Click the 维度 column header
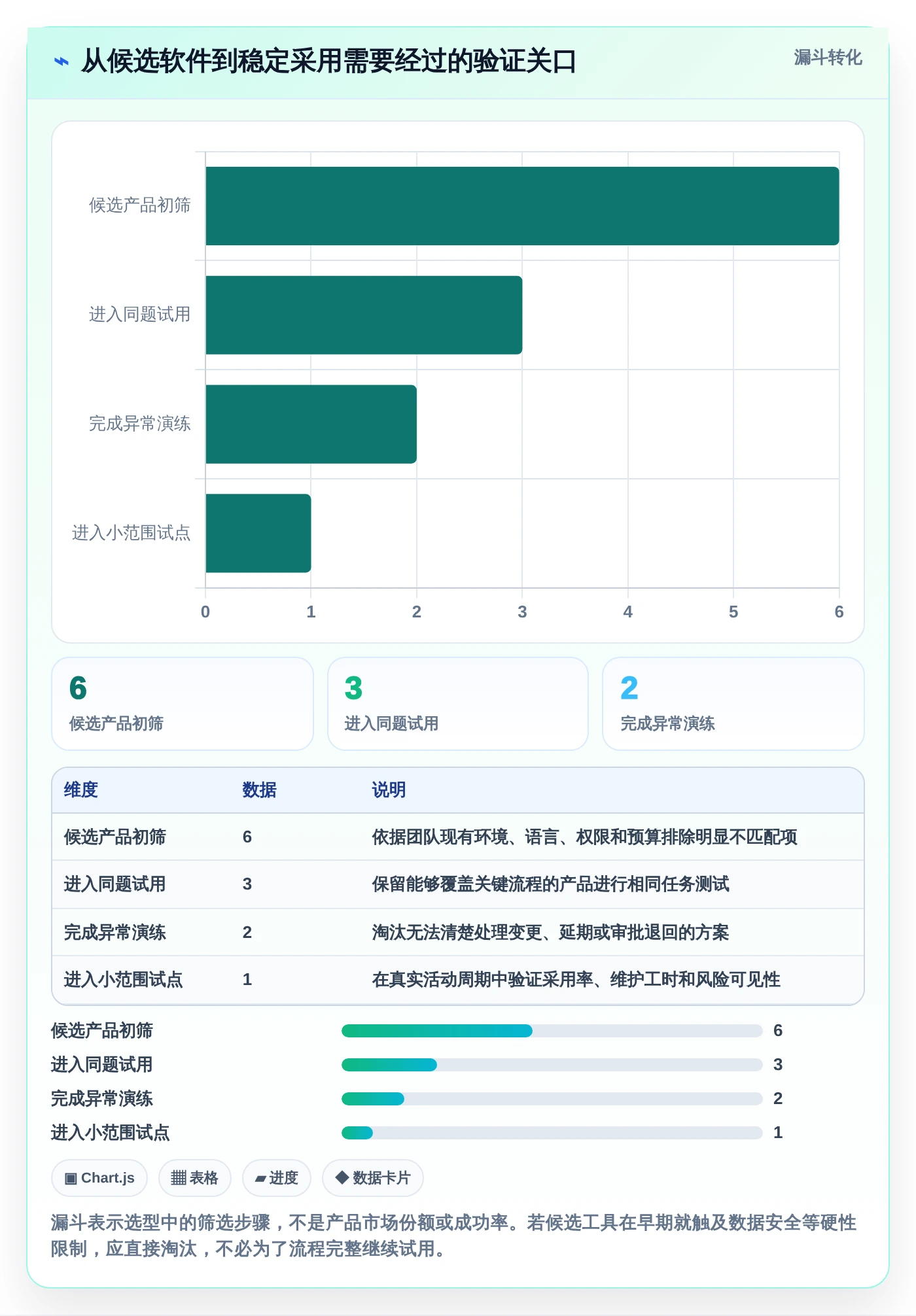The height and width of the screenshot is (1316, 916). click(x=81, y=790)
